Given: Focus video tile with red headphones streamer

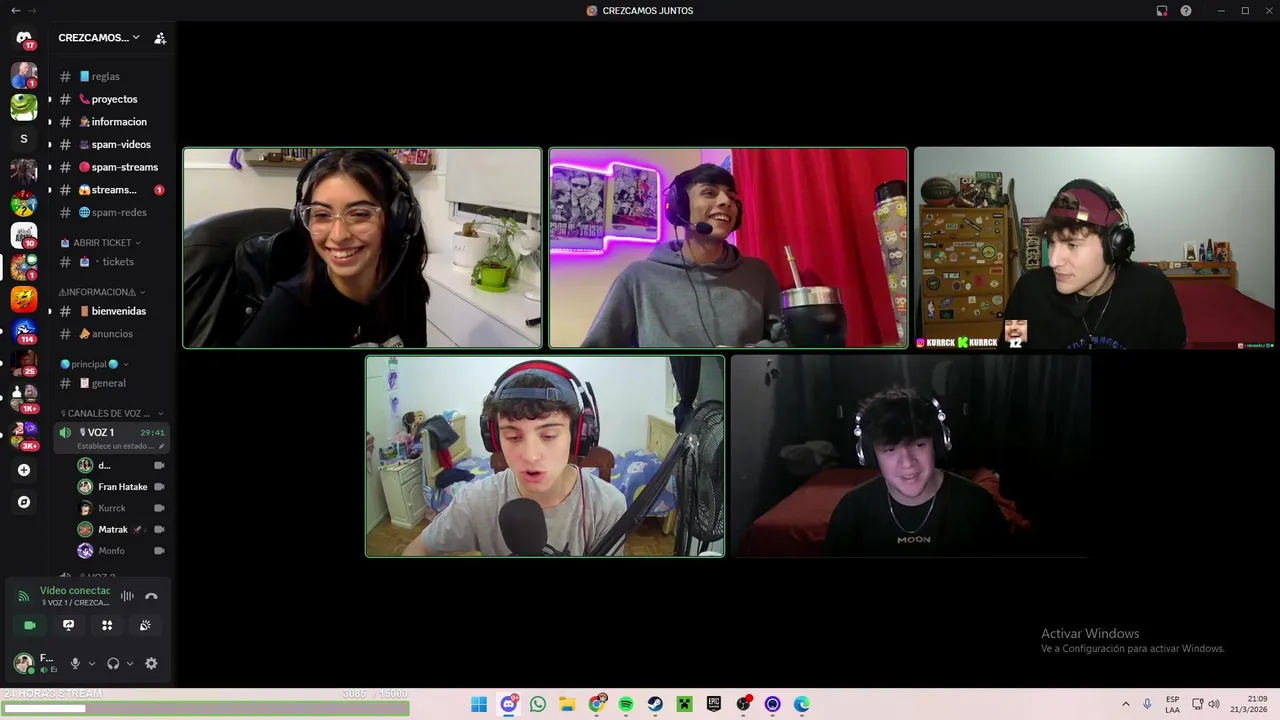Looking at the screenshot, I should pyautogui.click(x=545, y=456).
